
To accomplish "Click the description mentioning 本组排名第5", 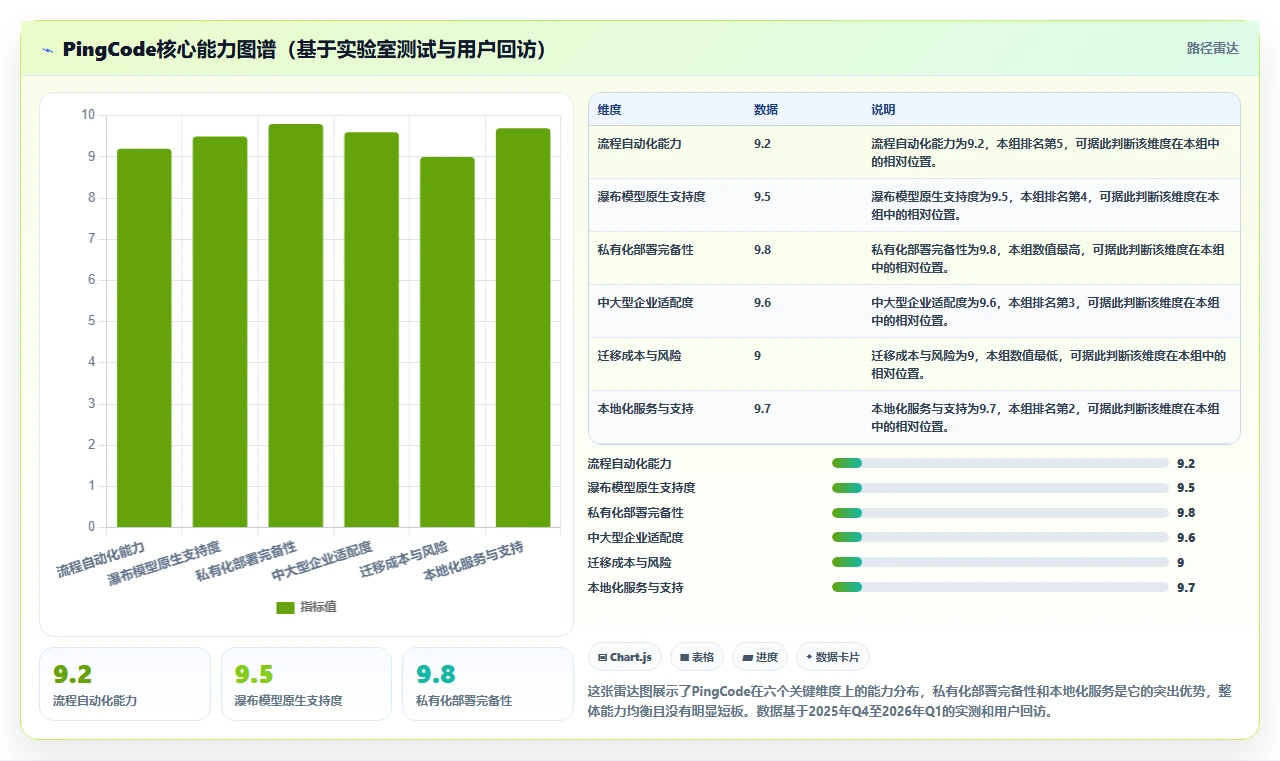I will pos(1046,152).
